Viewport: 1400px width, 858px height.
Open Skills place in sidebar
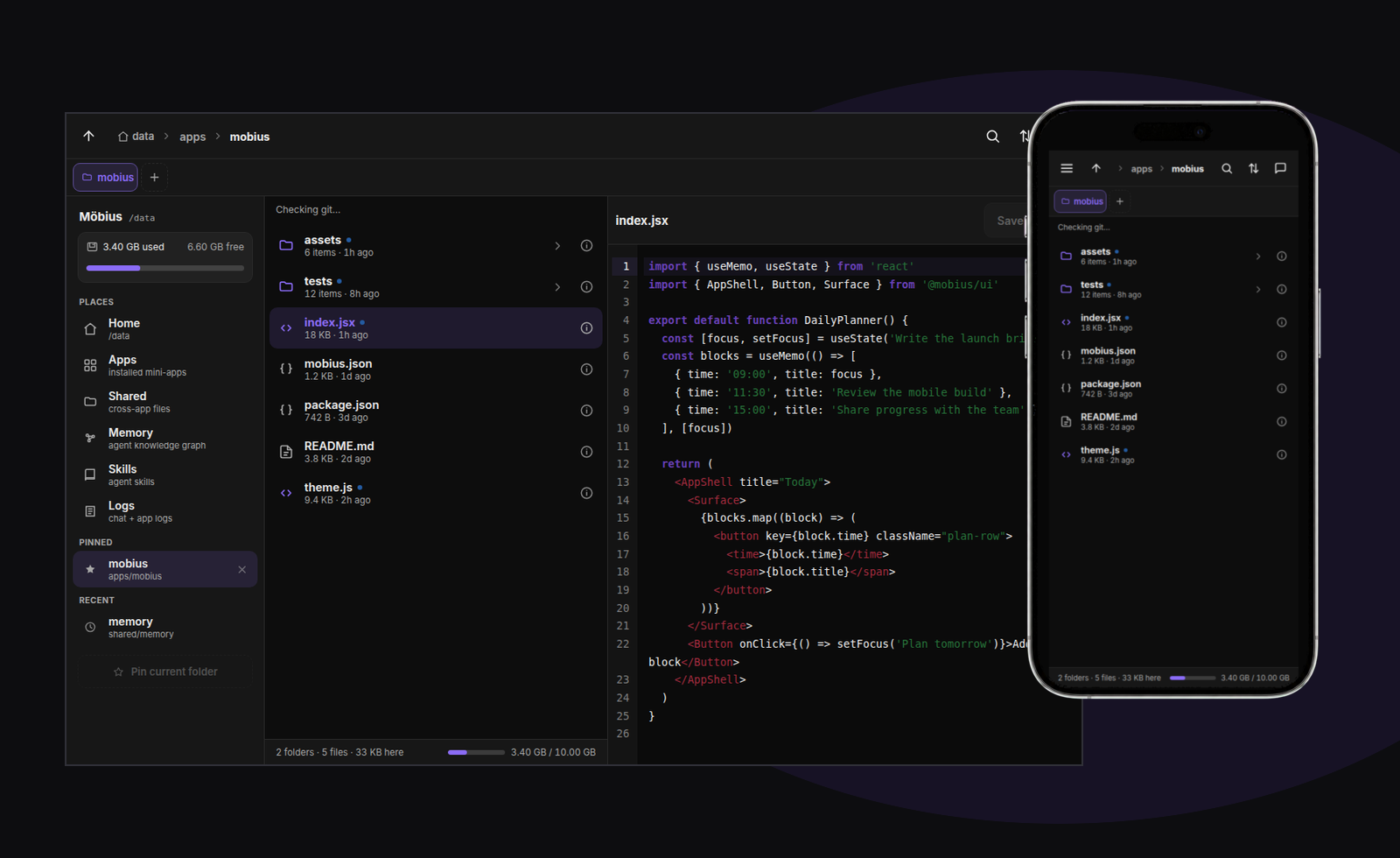[164, 475]
